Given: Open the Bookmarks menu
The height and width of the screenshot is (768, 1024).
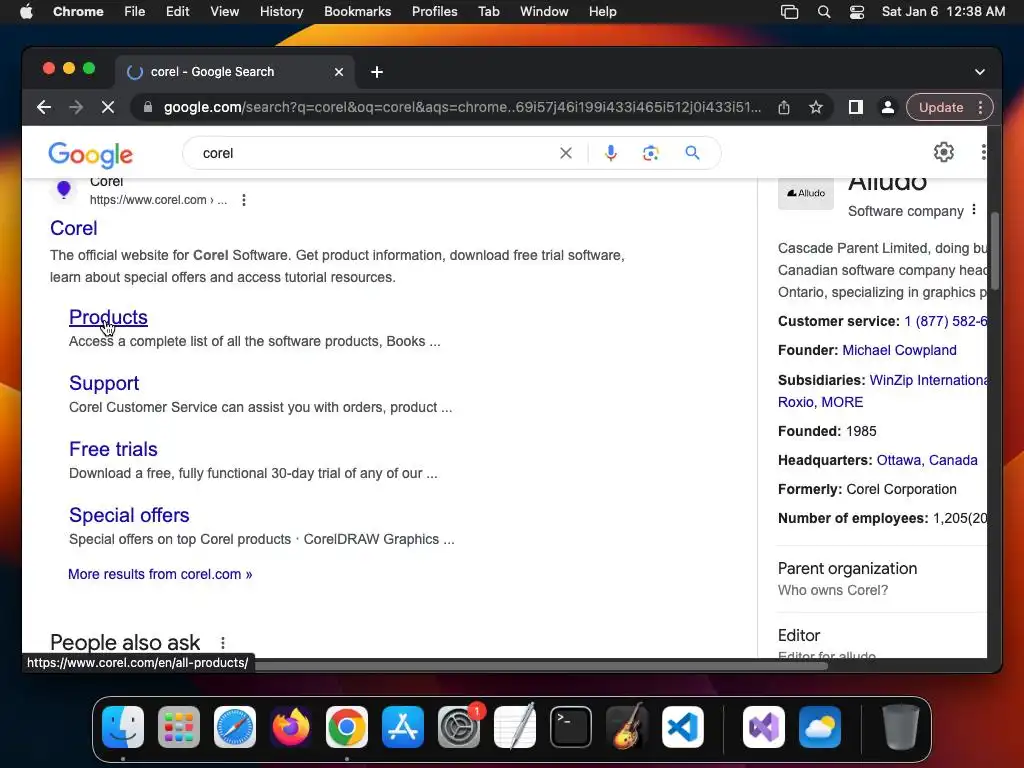Looking at the screenshot, I should (x=357, y=12).
